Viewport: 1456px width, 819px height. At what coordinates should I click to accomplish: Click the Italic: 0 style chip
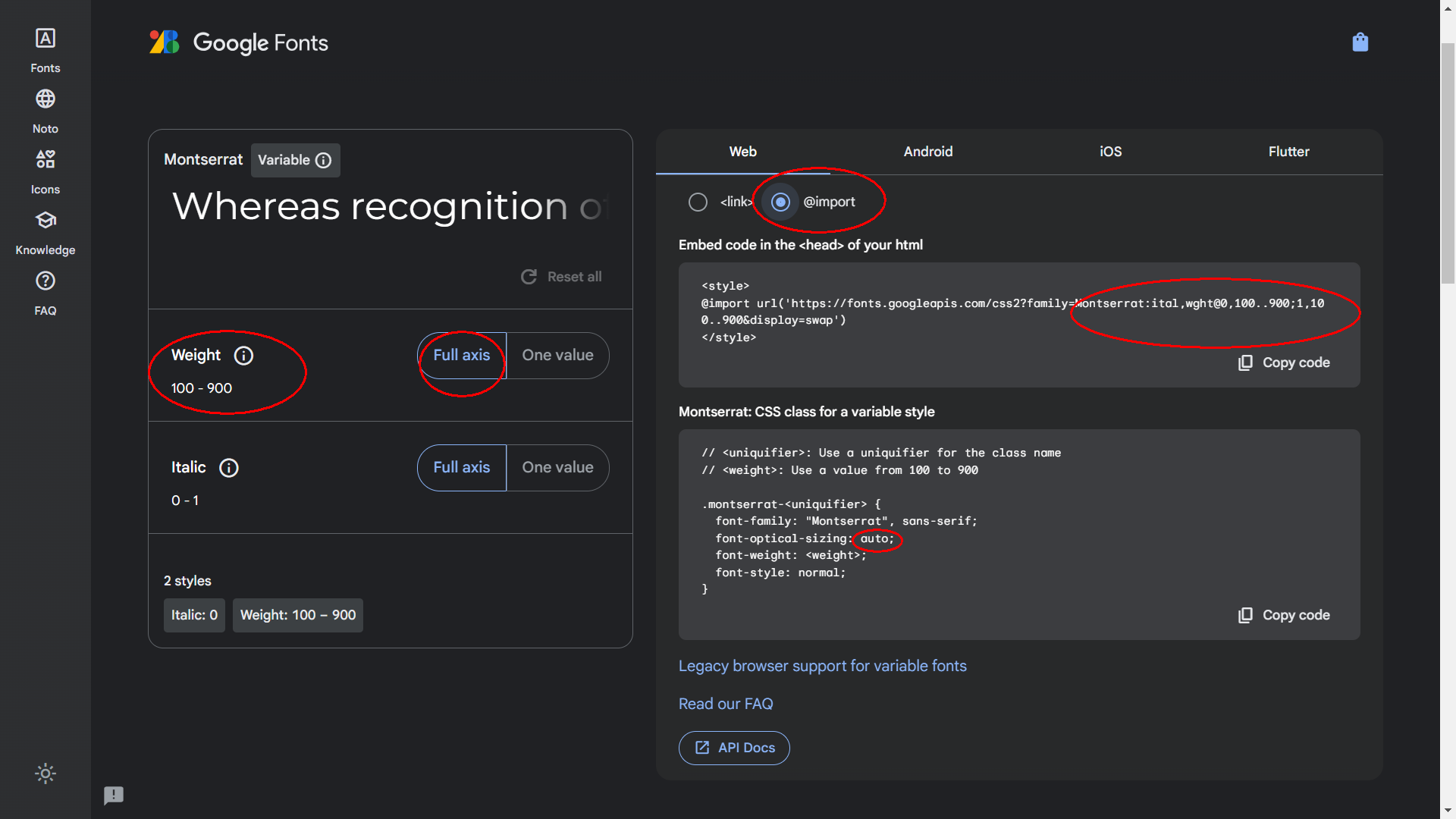coord(194,615)
